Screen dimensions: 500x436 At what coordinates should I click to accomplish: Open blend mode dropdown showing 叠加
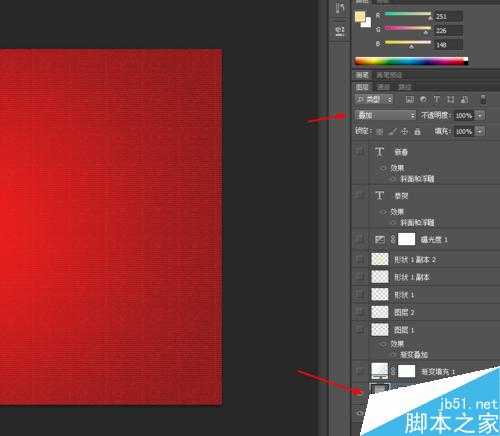point(385,116)
